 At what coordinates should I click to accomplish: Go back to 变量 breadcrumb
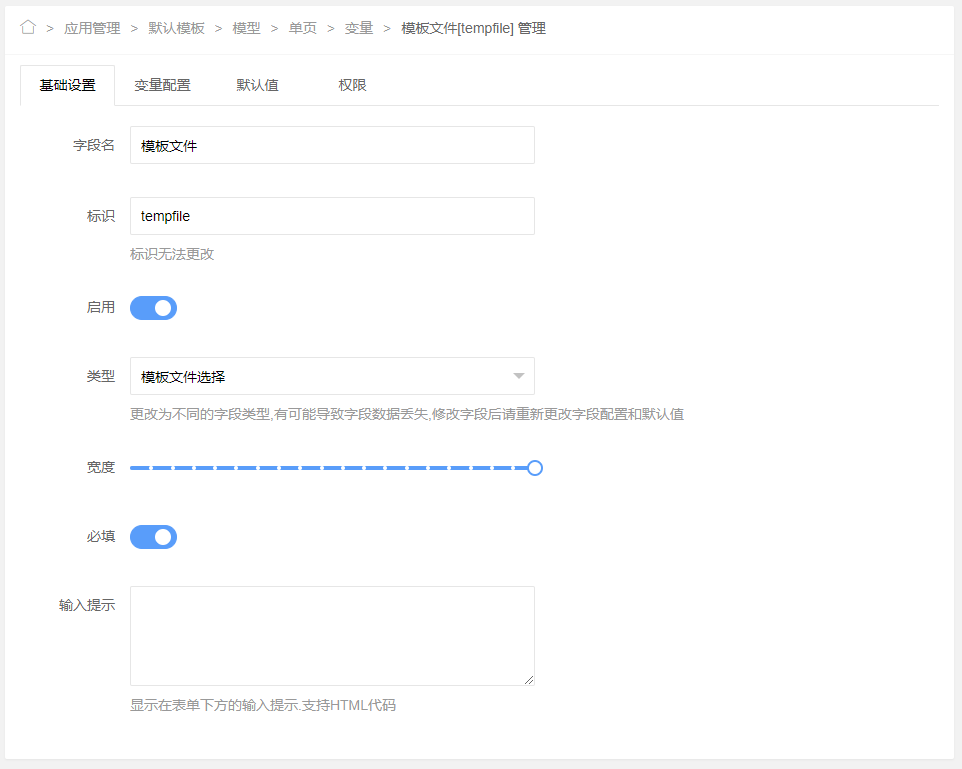358,29
